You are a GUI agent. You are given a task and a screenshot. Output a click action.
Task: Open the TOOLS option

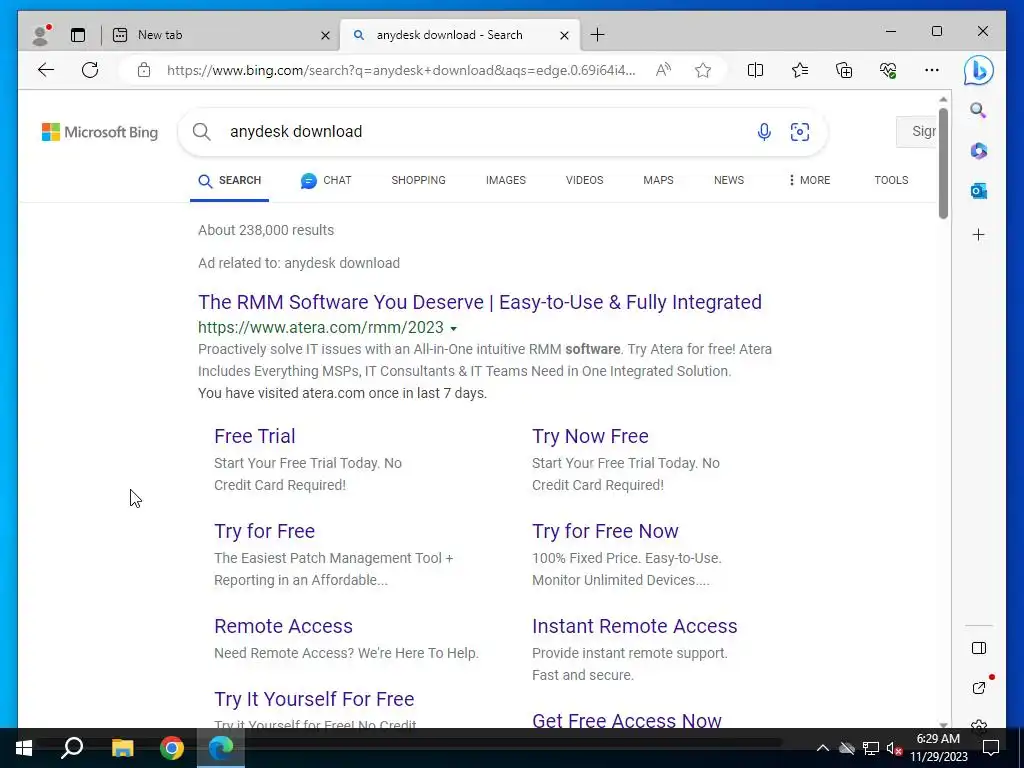(x=891, y=180)
